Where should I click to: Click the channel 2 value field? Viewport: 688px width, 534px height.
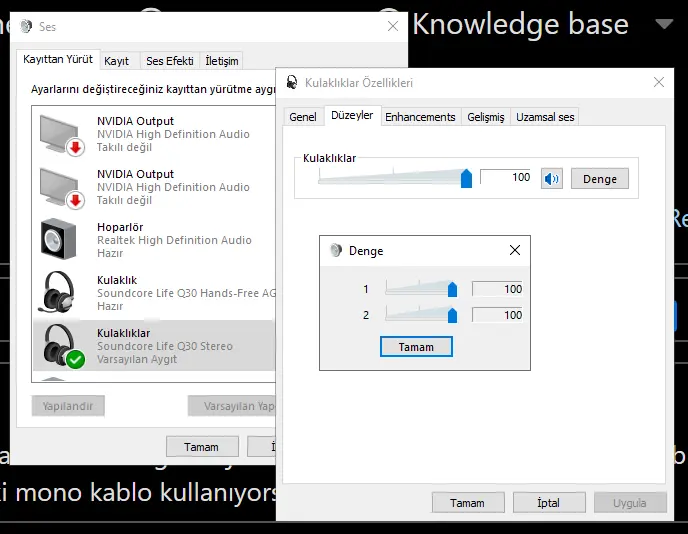(497, 315)
